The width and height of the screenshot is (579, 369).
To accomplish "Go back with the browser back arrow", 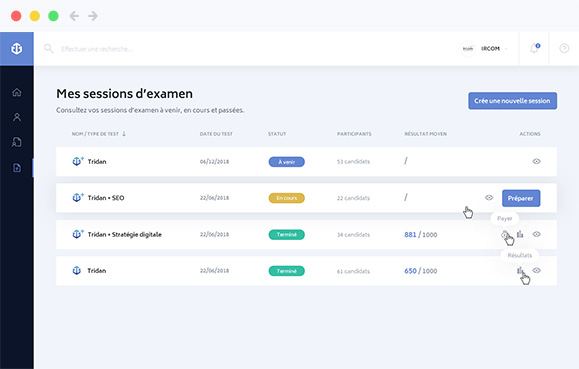I will click(x=74, y=16).
